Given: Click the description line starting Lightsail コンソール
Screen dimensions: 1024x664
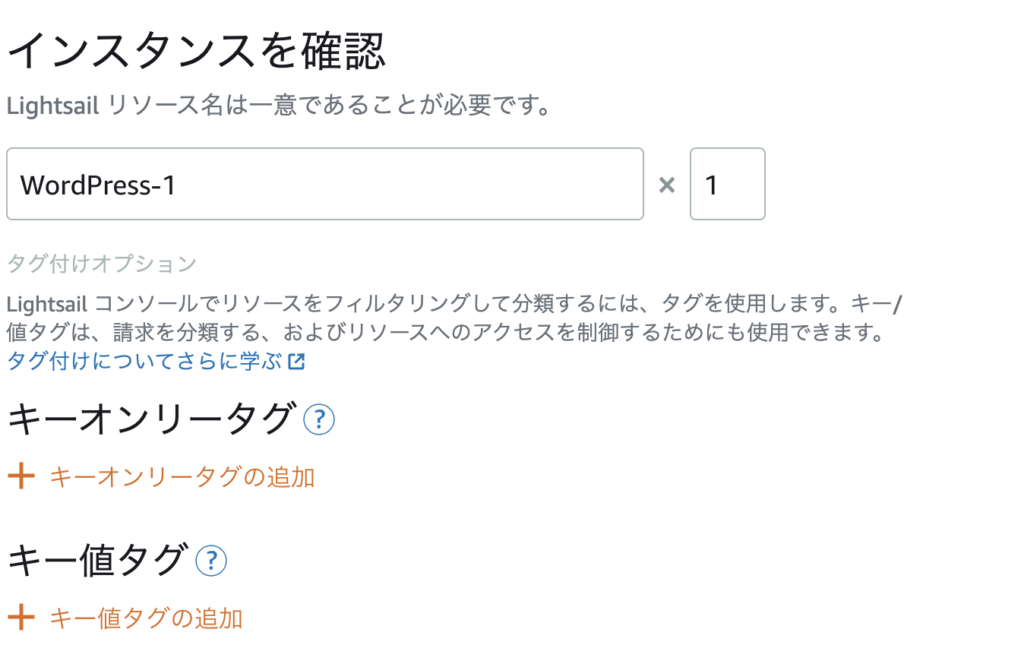Looking at the screenshot, I should tap(455, 304).
